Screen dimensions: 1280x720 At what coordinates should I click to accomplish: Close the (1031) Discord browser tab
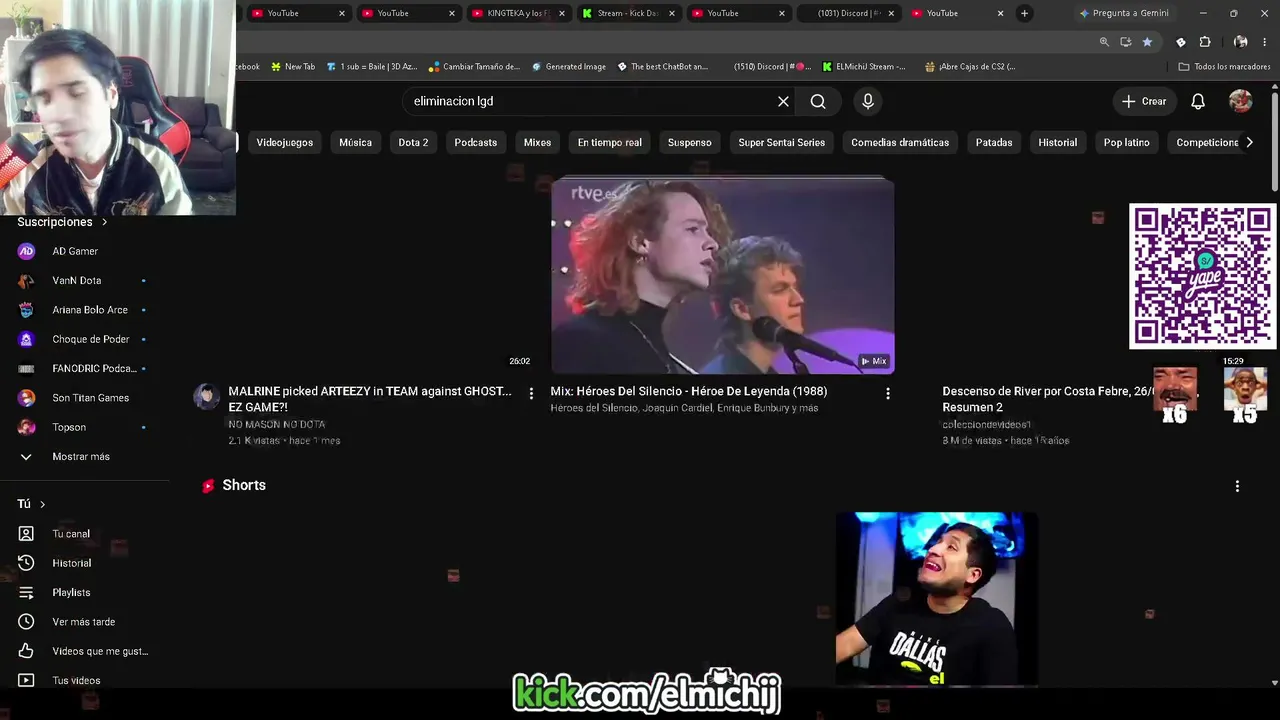pyautogui.click(x=891, y=13)
